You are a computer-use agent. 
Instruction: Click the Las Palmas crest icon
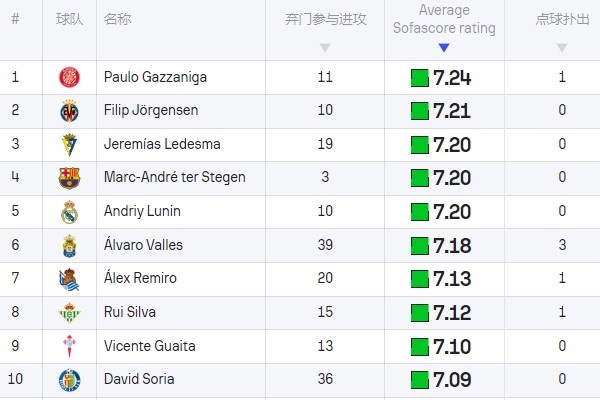[x=69, y=245]
